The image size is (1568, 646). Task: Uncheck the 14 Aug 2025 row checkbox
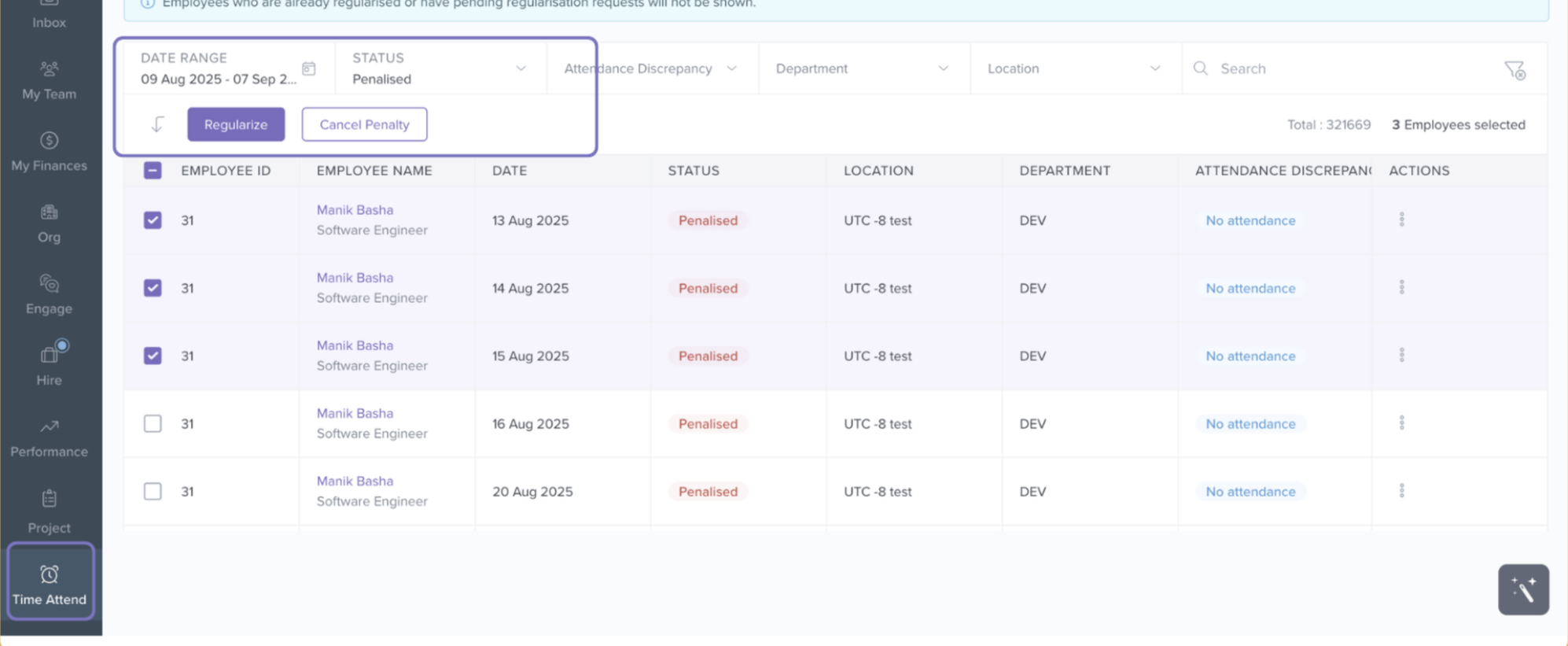coord(153,288)
